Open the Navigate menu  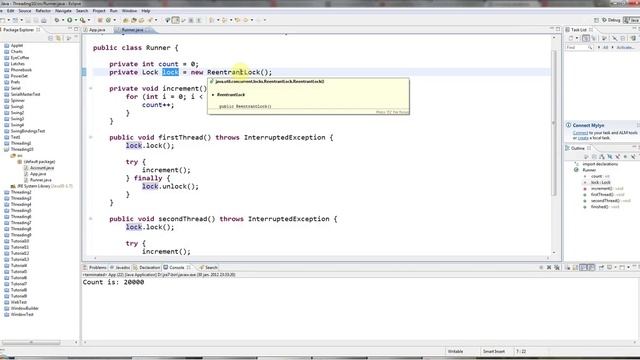[63, 11]
